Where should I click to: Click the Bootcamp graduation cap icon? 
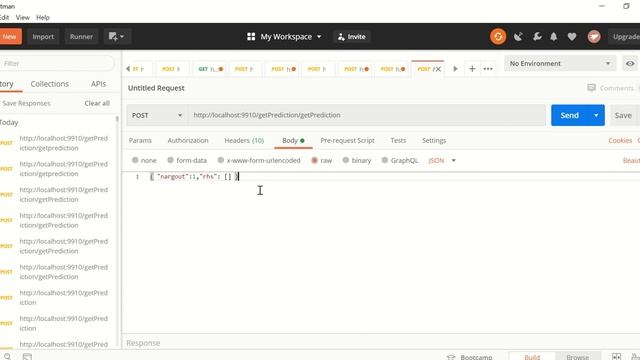pos(451,357)
